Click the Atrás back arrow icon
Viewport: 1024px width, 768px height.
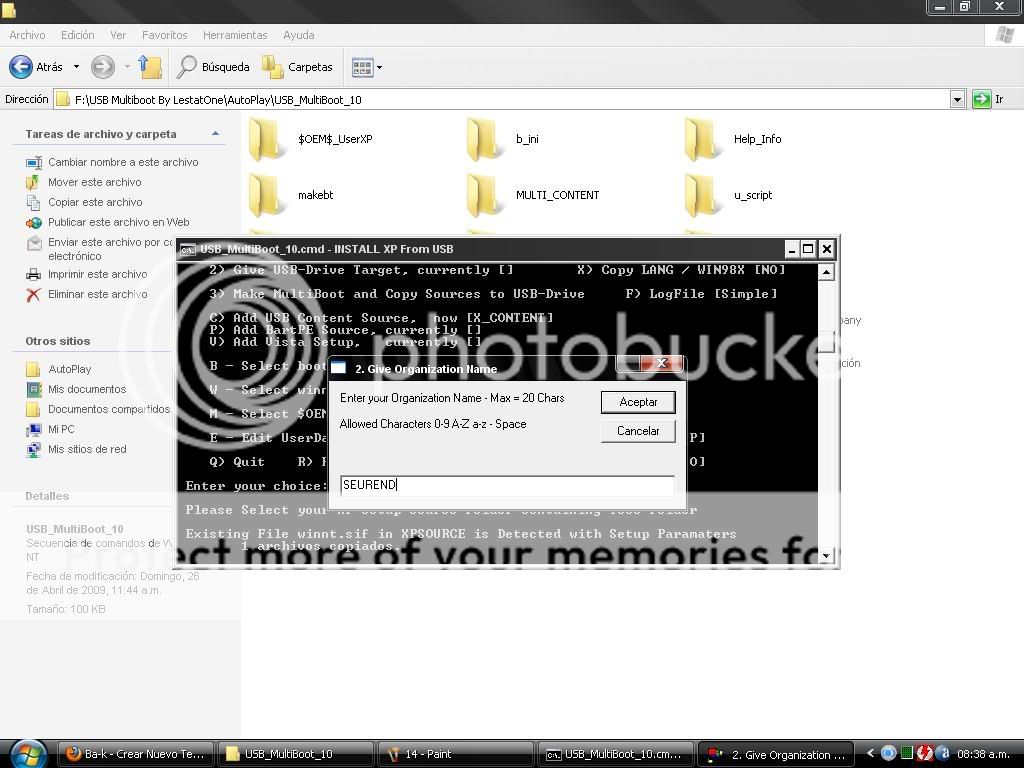[21, 67]
